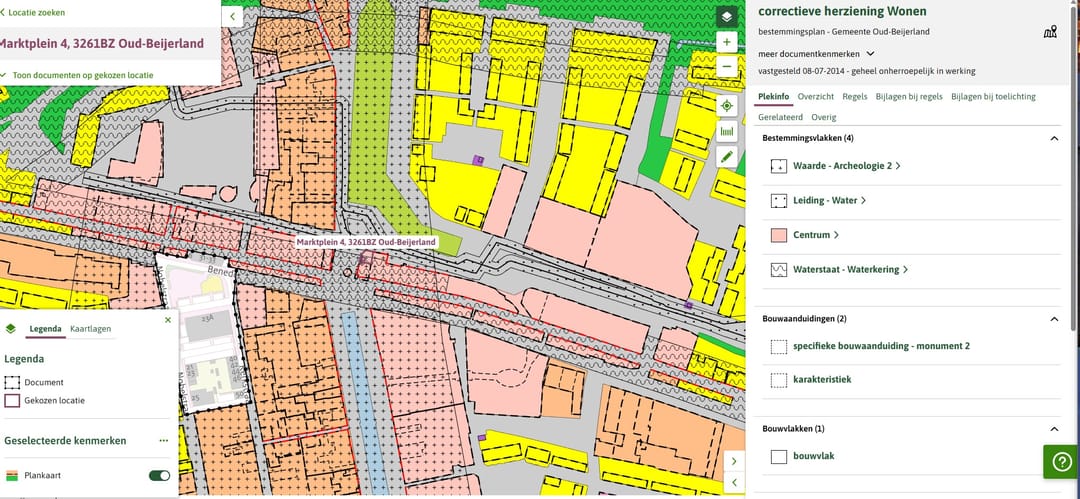Image resolution: width=1080 pixels, height=499 pixels.
Task: Open the Waarde - Archeologie 2 link
Action: point(846,166)
